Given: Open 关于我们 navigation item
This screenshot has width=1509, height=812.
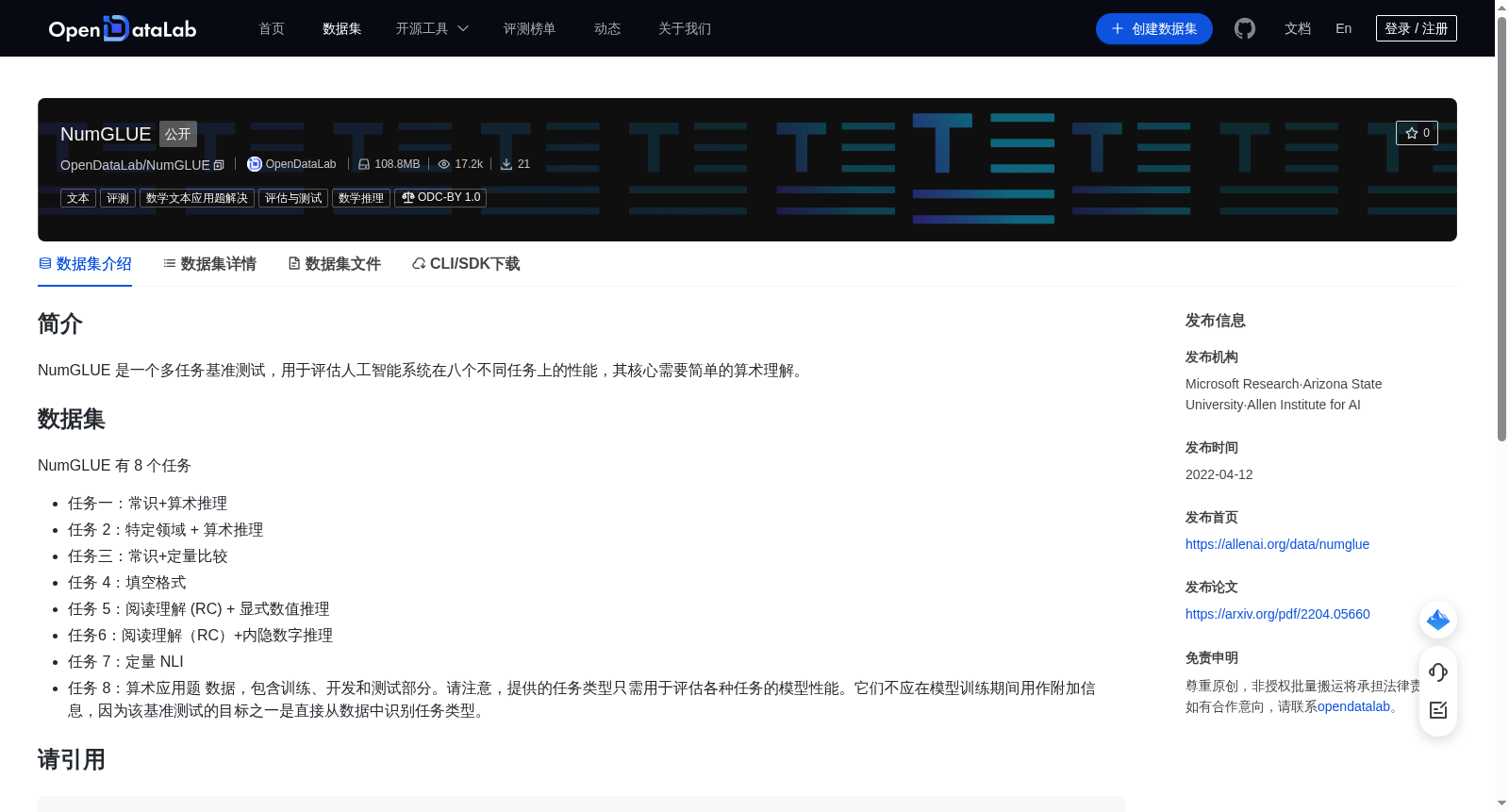Looking at the screenshot, I should tap(685, 28).
